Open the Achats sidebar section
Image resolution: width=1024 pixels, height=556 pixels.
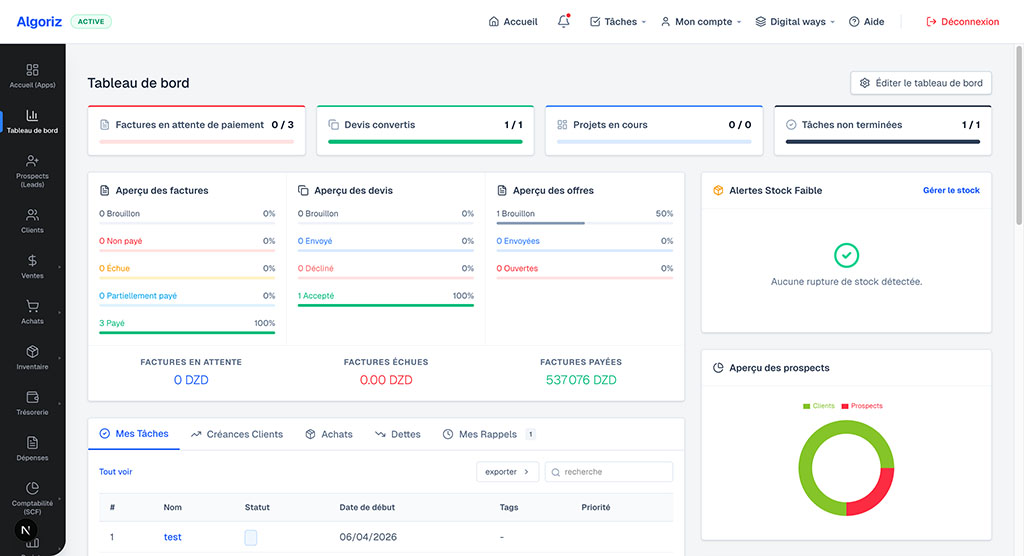pyautogui.click(x=32, y=312)
